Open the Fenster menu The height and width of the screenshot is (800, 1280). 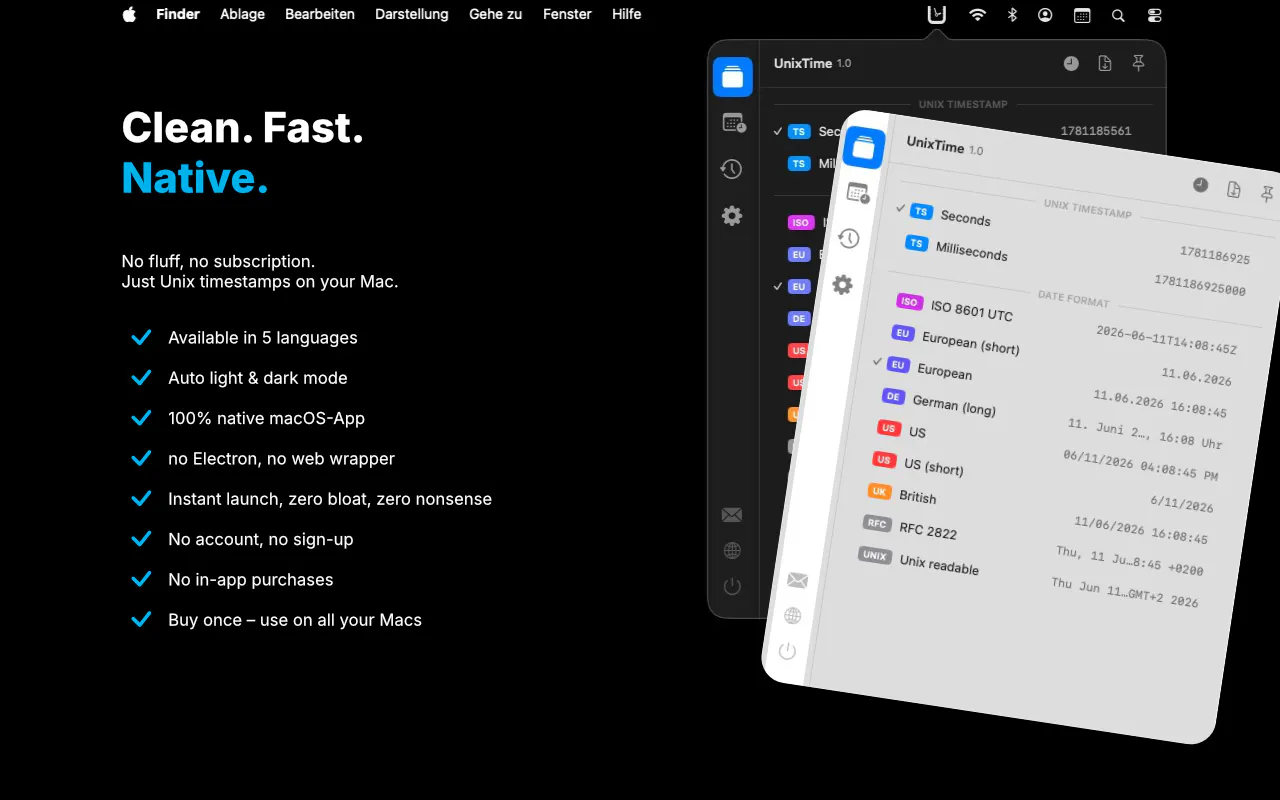tap(567, 14)
